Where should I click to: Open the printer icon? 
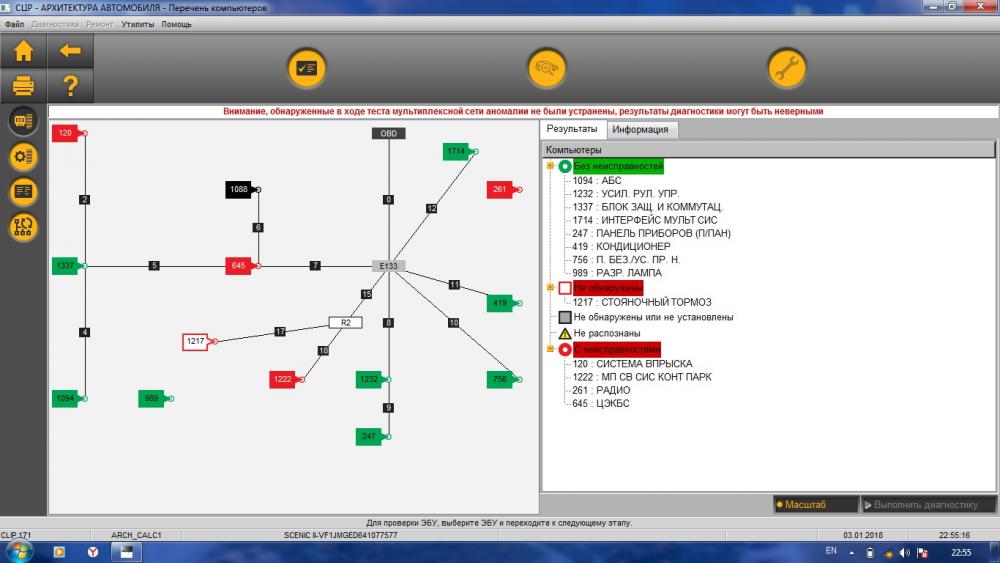24,85
